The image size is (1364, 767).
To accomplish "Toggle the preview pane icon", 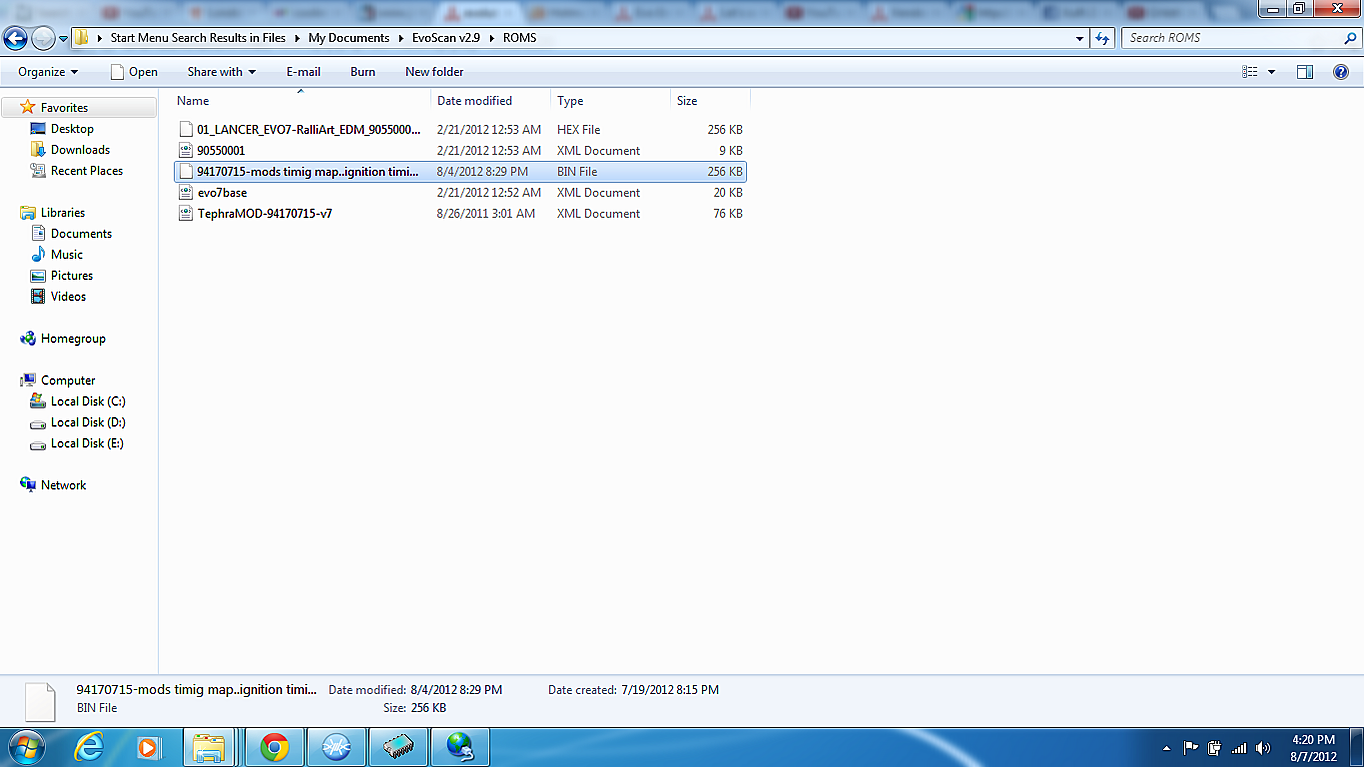I will [1304, 72].
